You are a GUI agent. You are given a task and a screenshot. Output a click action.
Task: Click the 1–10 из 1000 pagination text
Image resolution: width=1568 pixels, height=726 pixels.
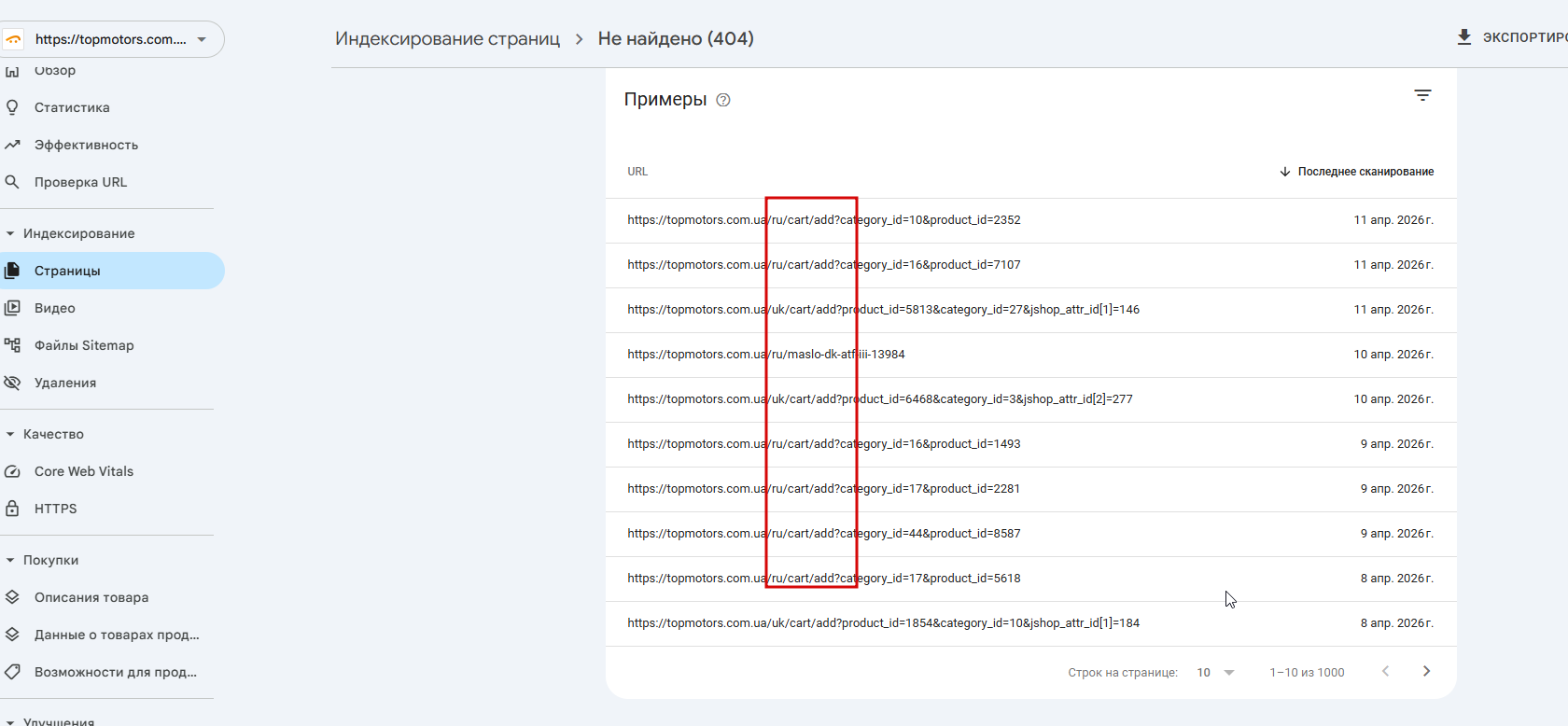click(1307, 673)
